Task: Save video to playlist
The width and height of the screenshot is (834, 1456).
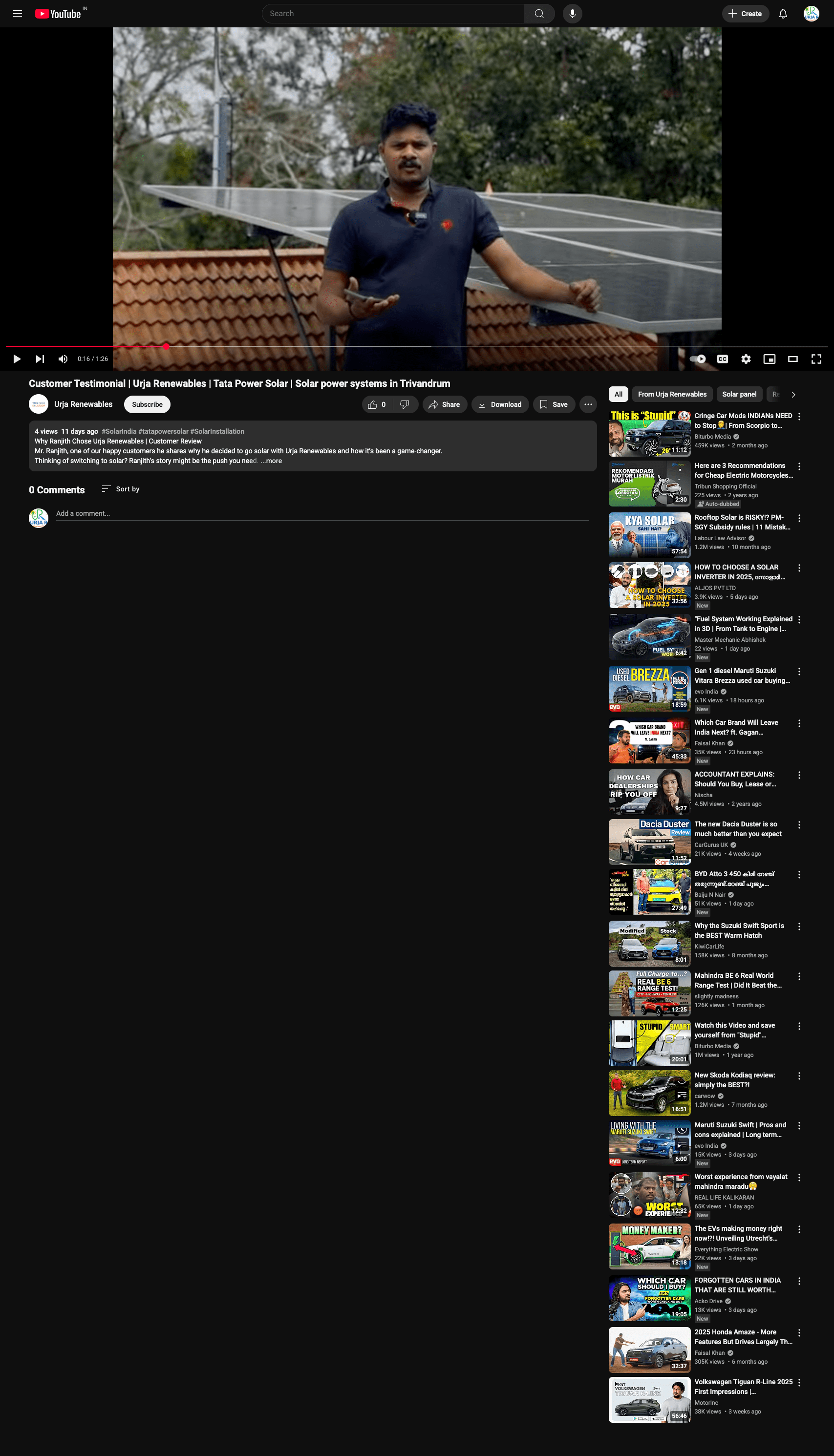Action: pyautogui.click(x=554, y=404)
